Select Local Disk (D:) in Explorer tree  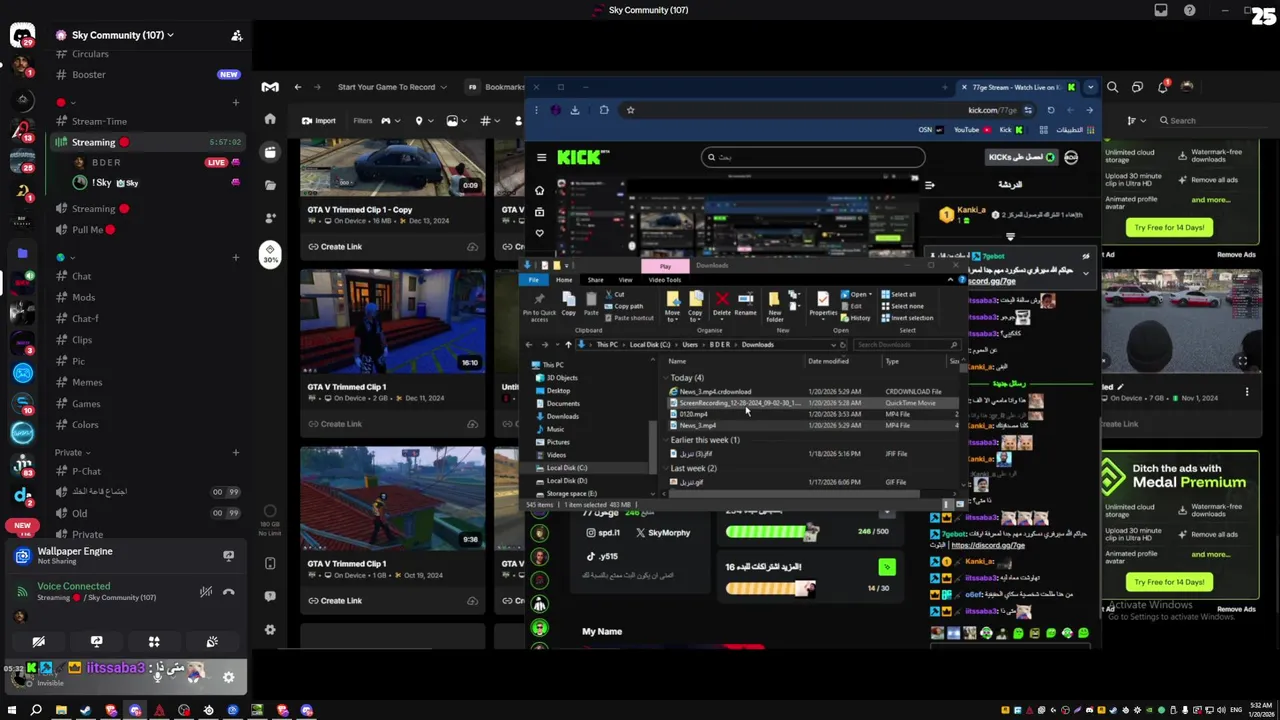pyautogui.click(x=566, y=481)
